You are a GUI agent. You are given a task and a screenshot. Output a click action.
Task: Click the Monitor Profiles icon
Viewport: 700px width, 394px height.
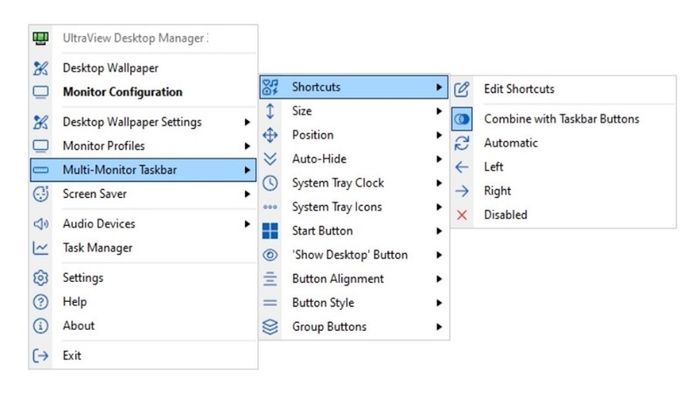coord(41,146)
